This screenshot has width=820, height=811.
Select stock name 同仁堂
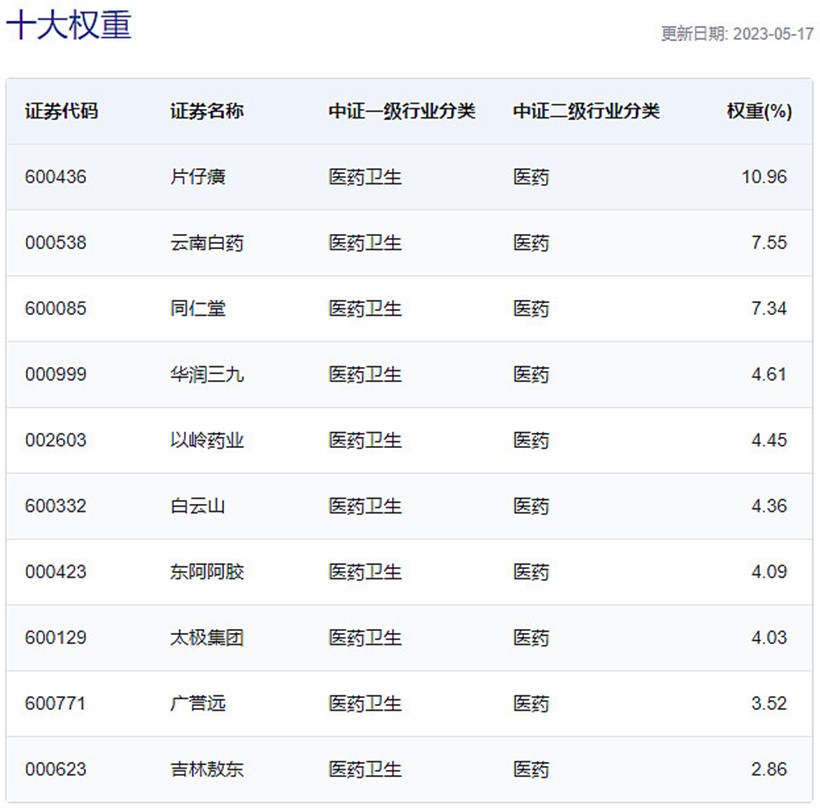pos(198,309)
